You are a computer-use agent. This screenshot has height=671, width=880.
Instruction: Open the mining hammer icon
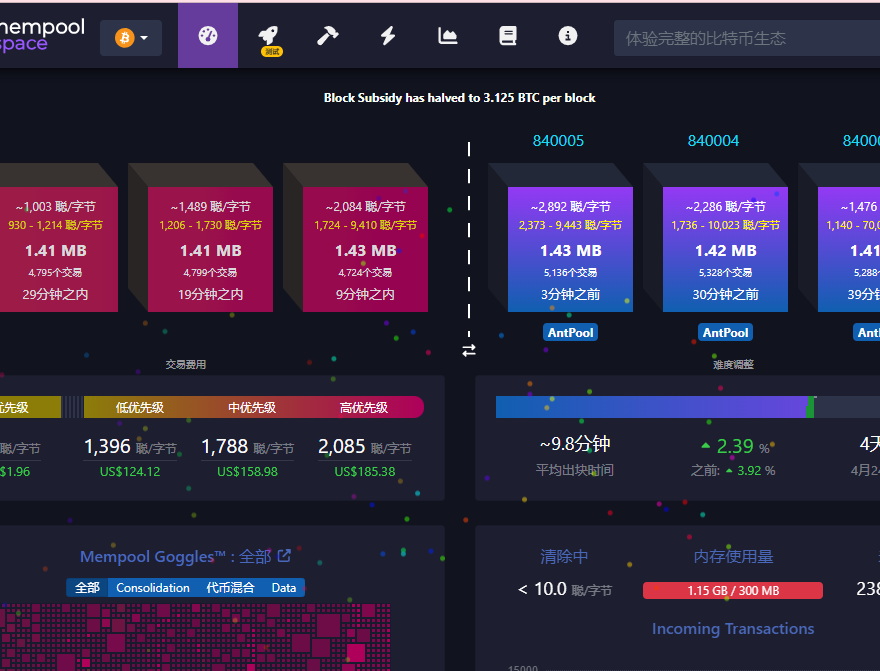click(328, 36)
